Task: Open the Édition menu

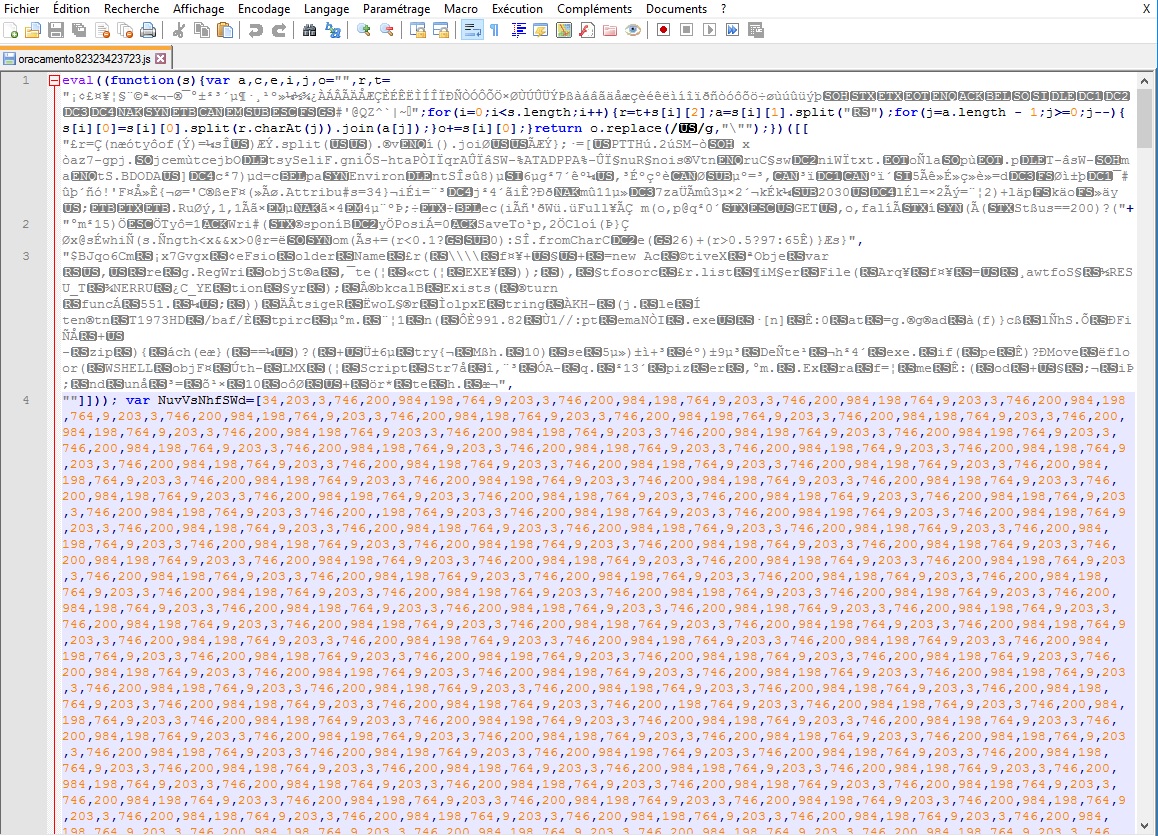Action: pos(72,9)
